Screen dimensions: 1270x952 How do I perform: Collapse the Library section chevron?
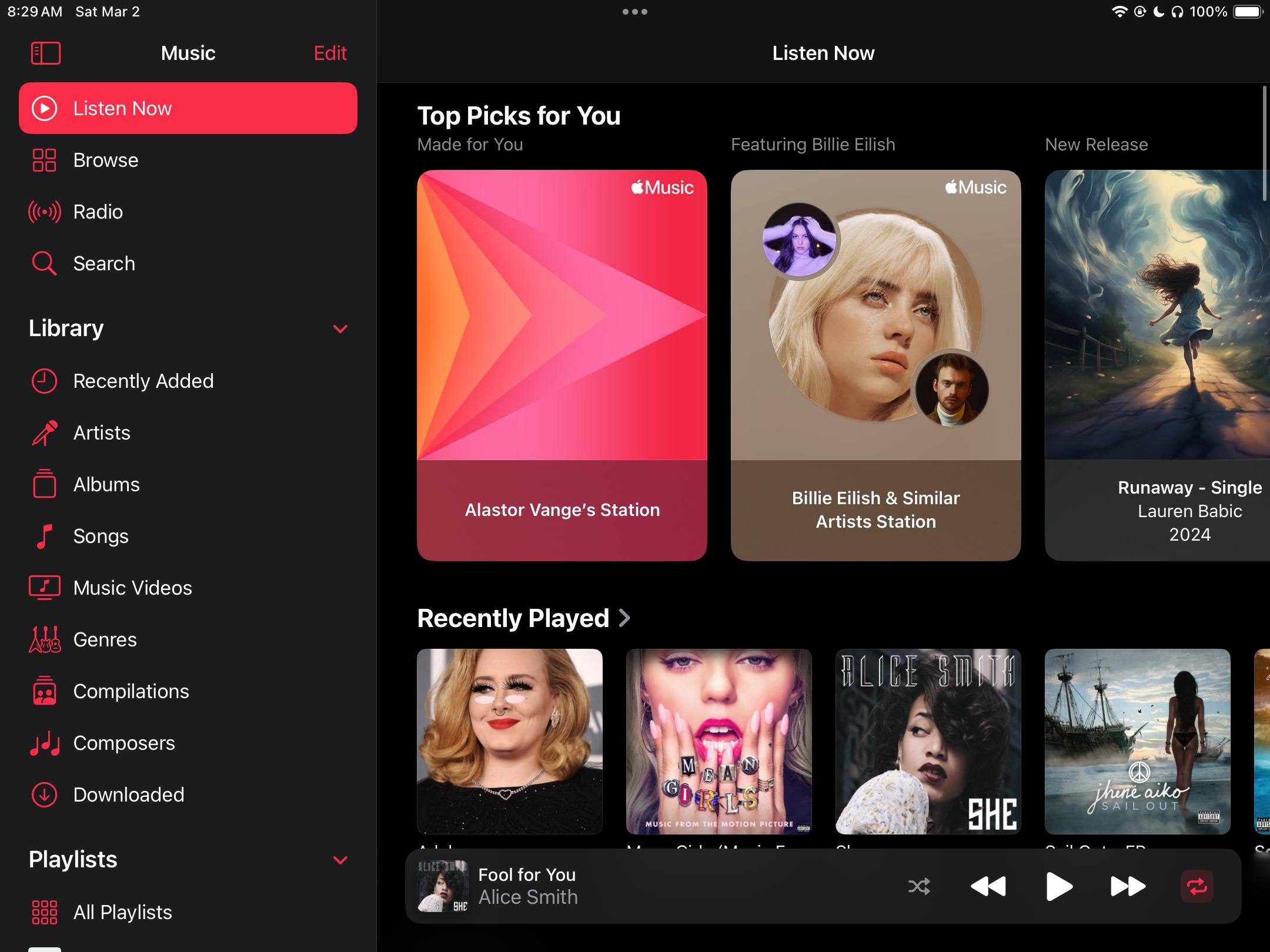[340, 328]
